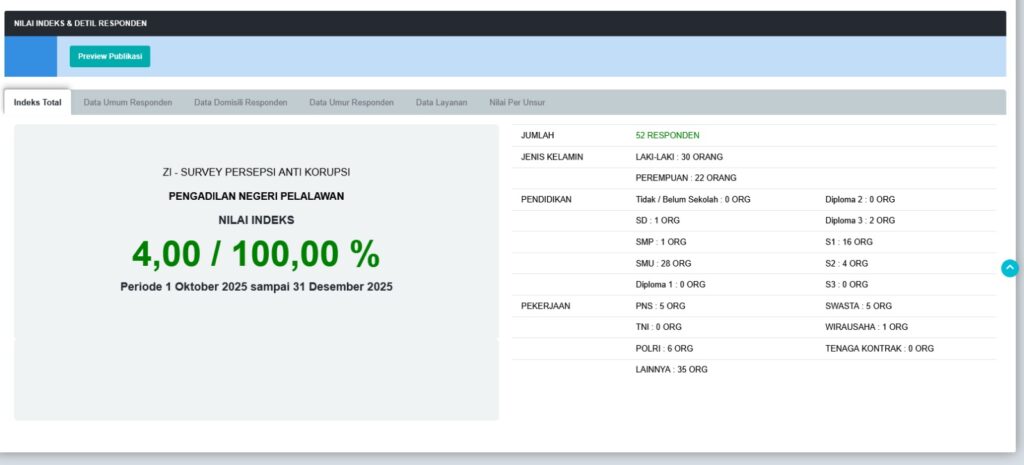Viewport: 1024px width, 465px height.
Task: Click the LAINNYA : 35 ORG occupation entry
Action: click(671, 369)
